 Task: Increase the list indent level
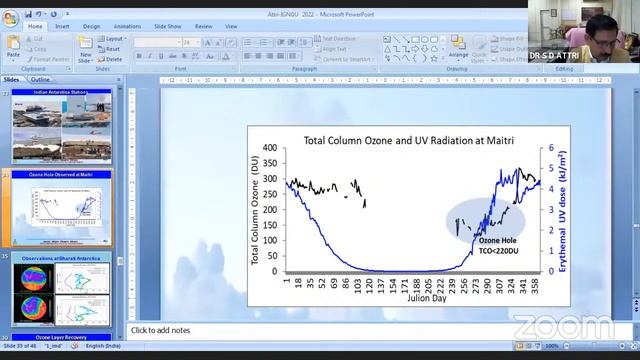[x=291, y=42]
